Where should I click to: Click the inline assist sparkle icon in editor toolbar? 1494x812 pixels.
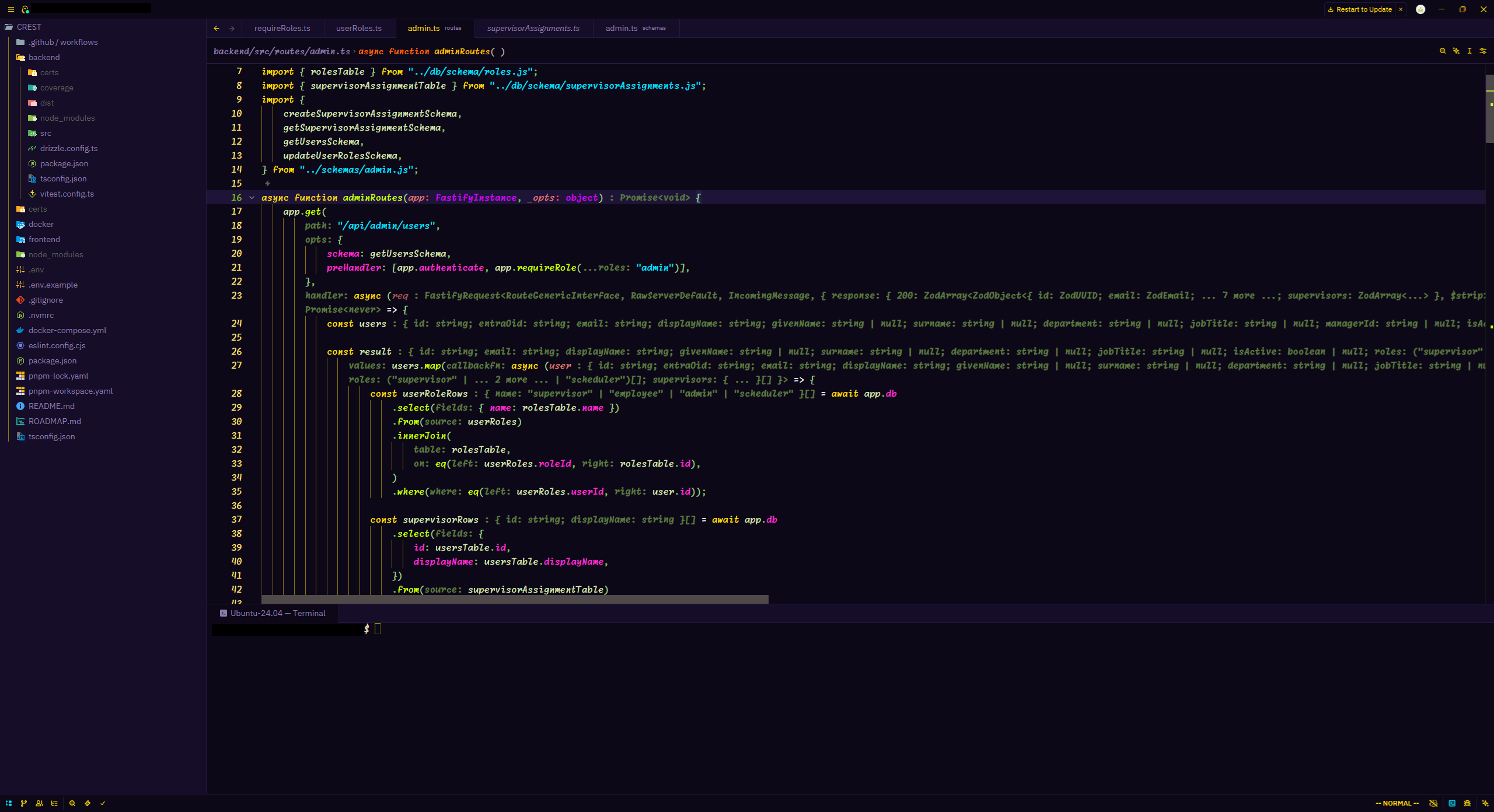(x=1456, y=51)
